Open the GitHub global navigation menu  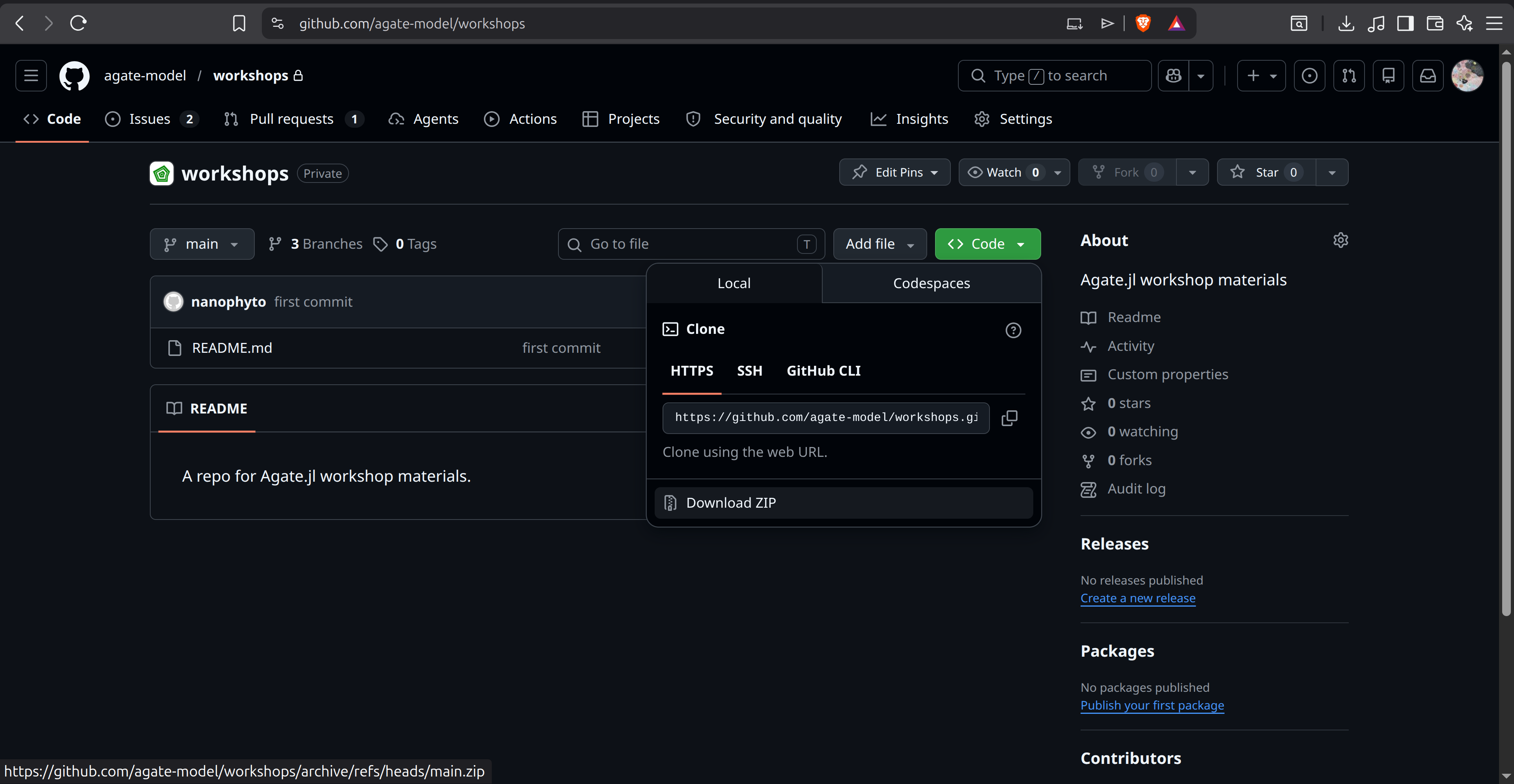(x=31, y=76)
